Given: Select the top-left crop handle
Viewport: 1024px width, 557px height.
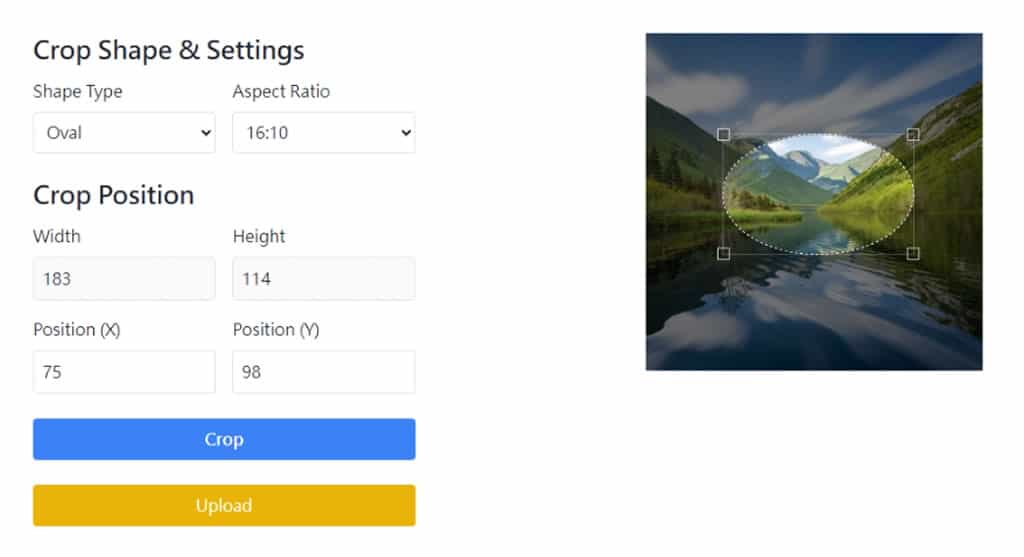Looking at the screenshot, I should click(724, 135).
